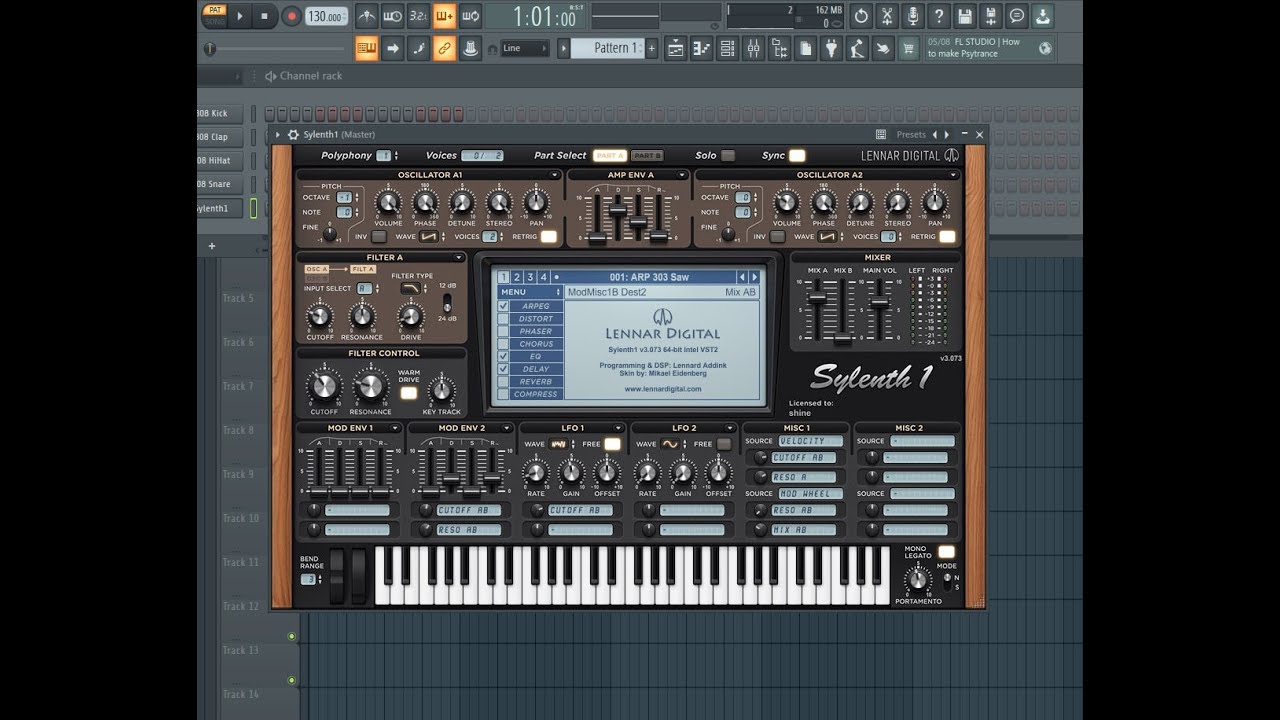Open the LFO 2 dropdown arrow
The width and height of the screenshot is (1280, 720).
pyautogui.click(x=731, y=428)
